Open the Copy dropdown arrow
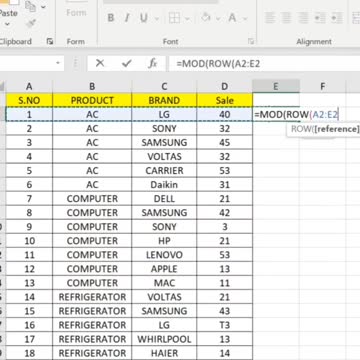 coord(42,7)
